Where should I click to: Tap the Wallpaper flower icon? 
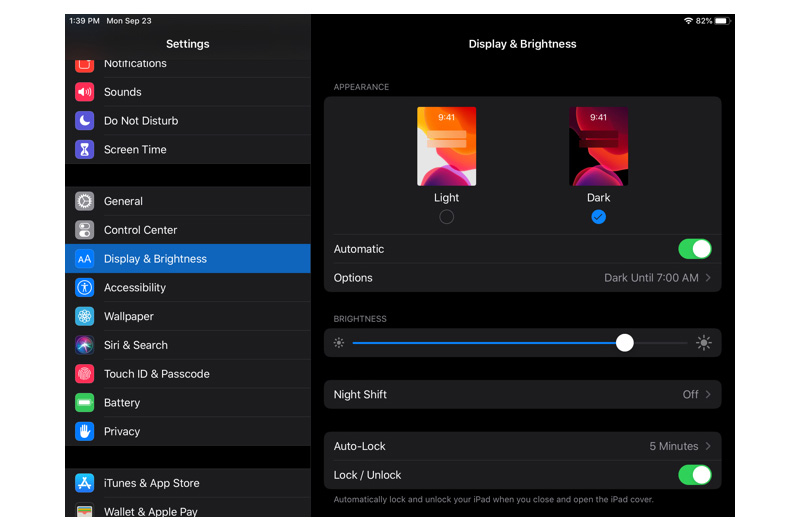(85, 316)
